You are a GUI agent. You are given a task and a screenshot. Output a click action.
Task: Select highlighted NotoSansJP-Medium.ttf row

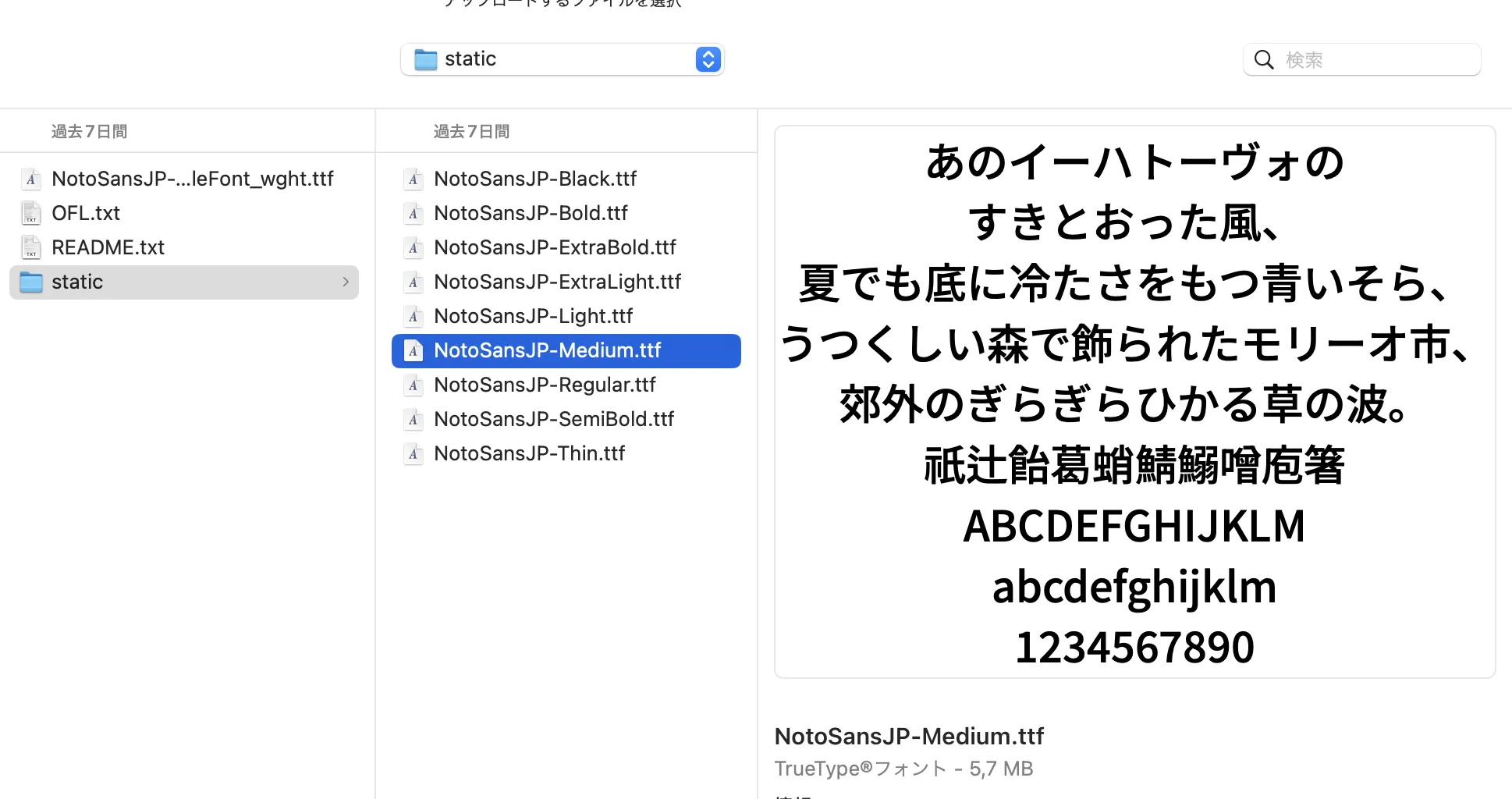pyautogui.click(x=566, y=351)
